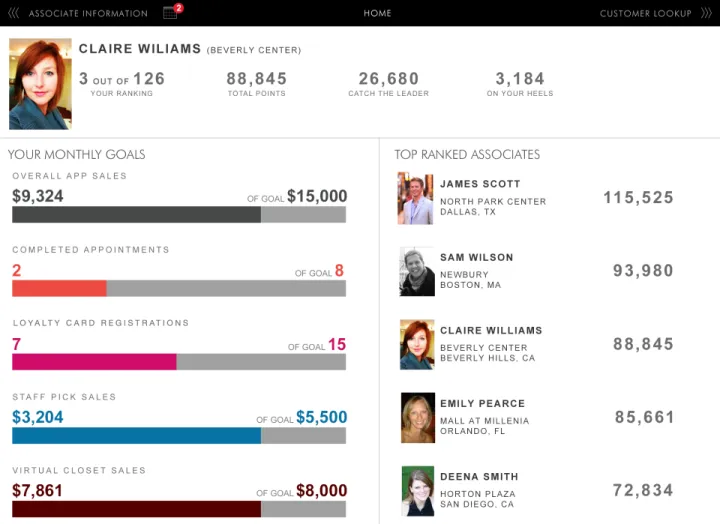The image size is (720, 524).
Task: Open James Scott's name in top ranked
Action: 480,184
